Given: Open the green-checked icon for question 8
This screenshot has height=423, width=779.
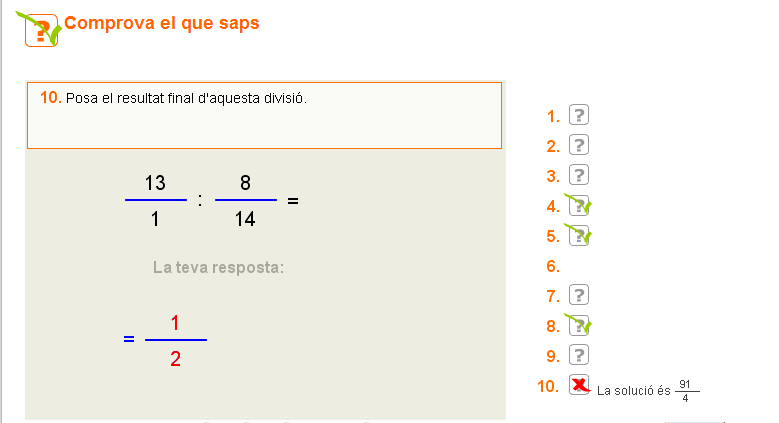Looking at the screenshot, I should pyautogui.click(x=578, y=326).
